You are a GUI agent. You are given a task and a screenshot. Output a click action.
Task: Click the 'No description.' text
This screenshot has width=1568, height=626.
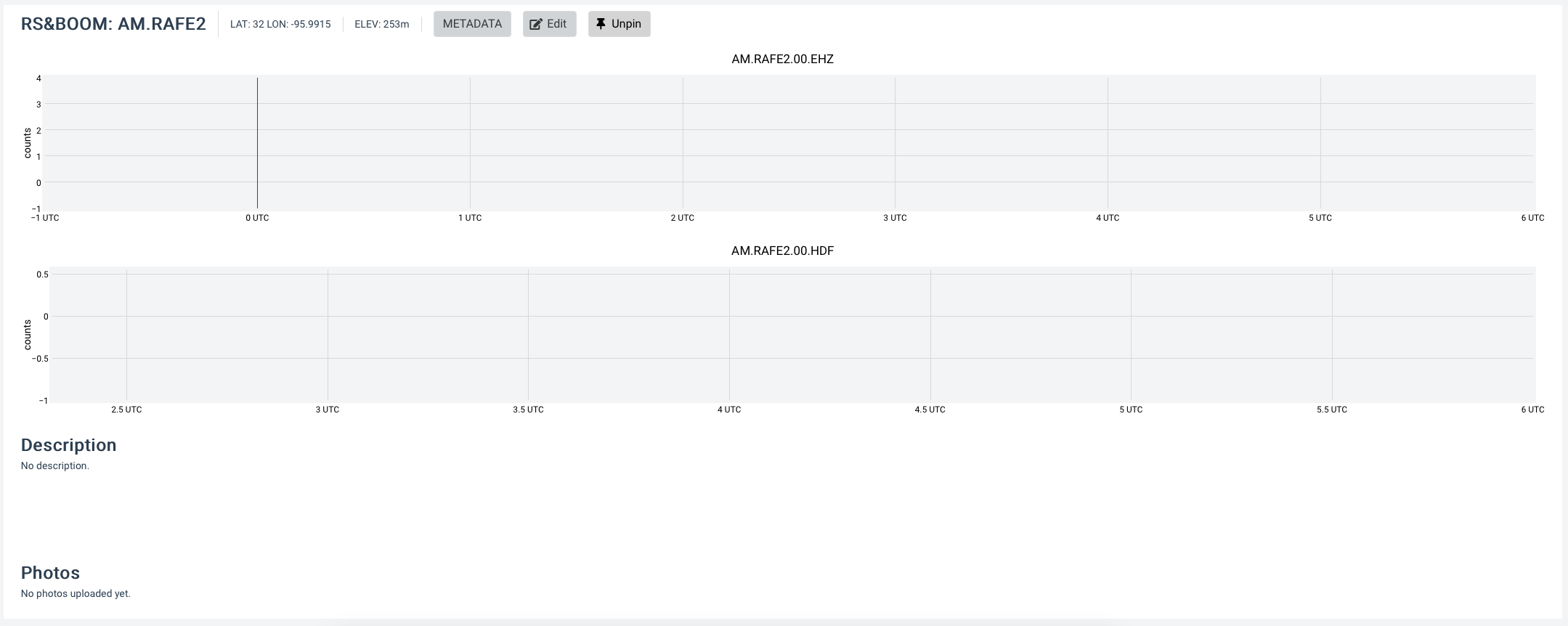click(55, 466)
